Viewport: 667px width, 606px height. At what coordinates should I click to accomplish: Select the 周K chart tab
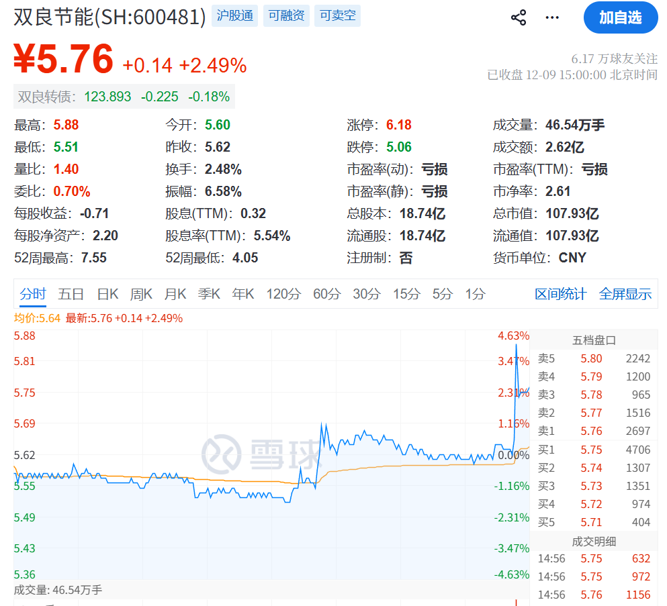pos(141,294)
